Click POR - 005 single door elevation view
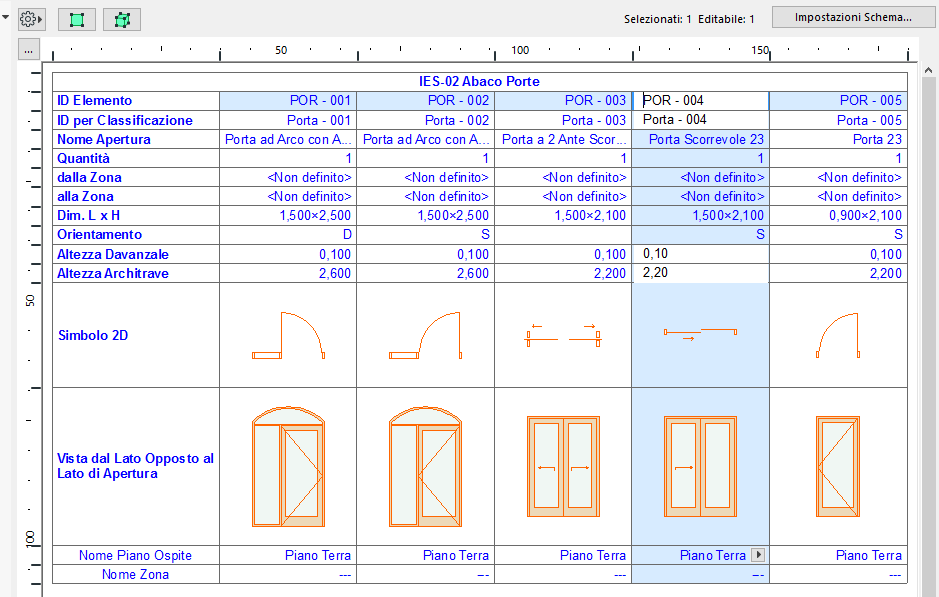The height and width of the screenshot is (597, 939). [x=838, y=466]
